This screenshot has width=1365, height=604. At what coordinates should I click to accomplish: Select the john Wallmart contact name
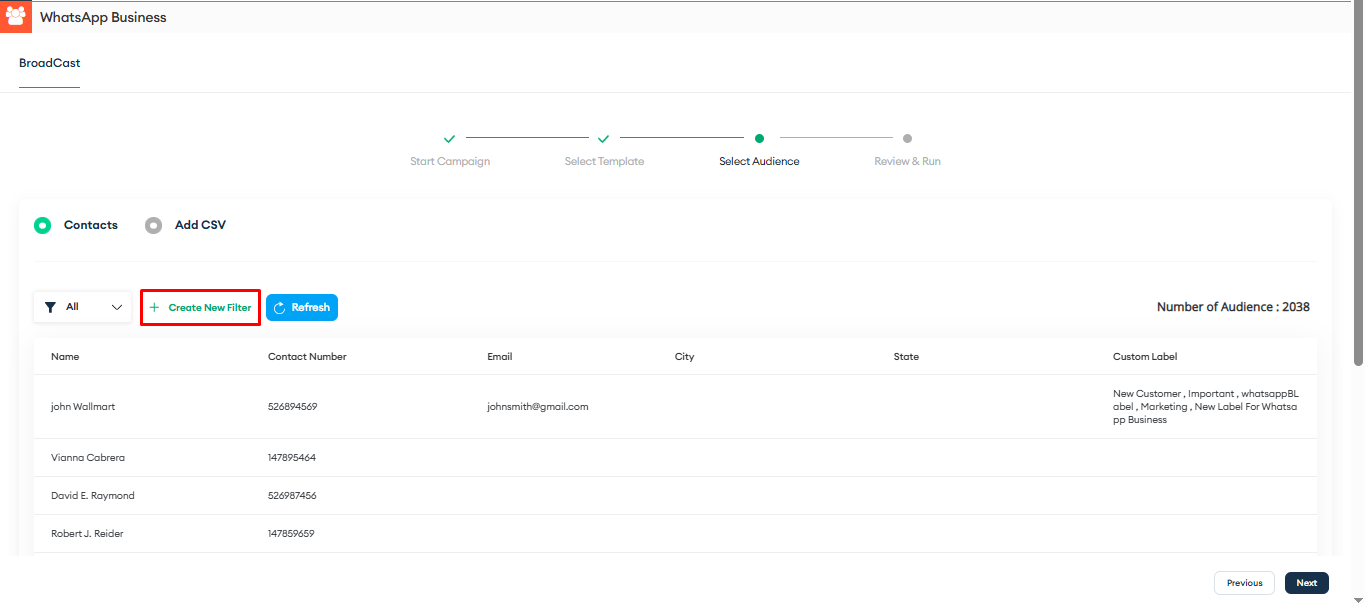coord(83,407)
